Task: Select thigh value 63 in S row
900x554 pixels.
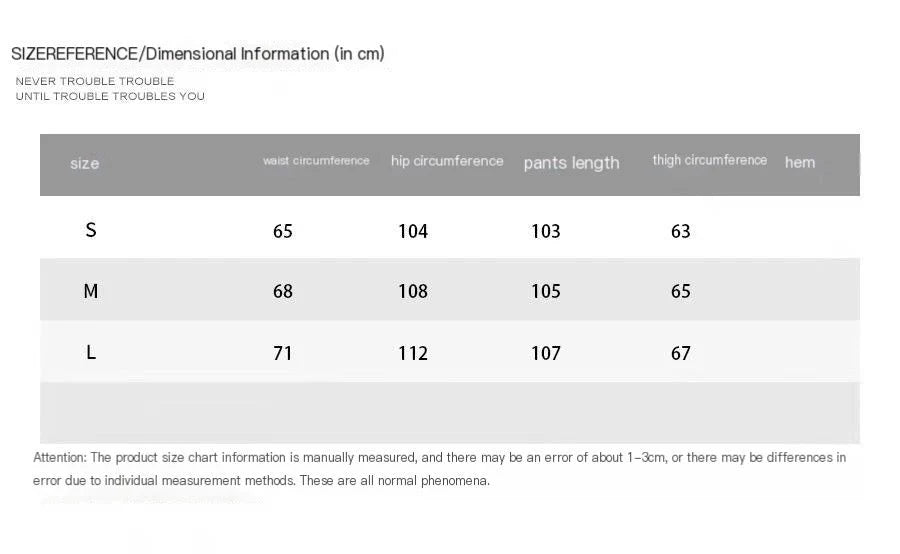Action: [680, 231]
